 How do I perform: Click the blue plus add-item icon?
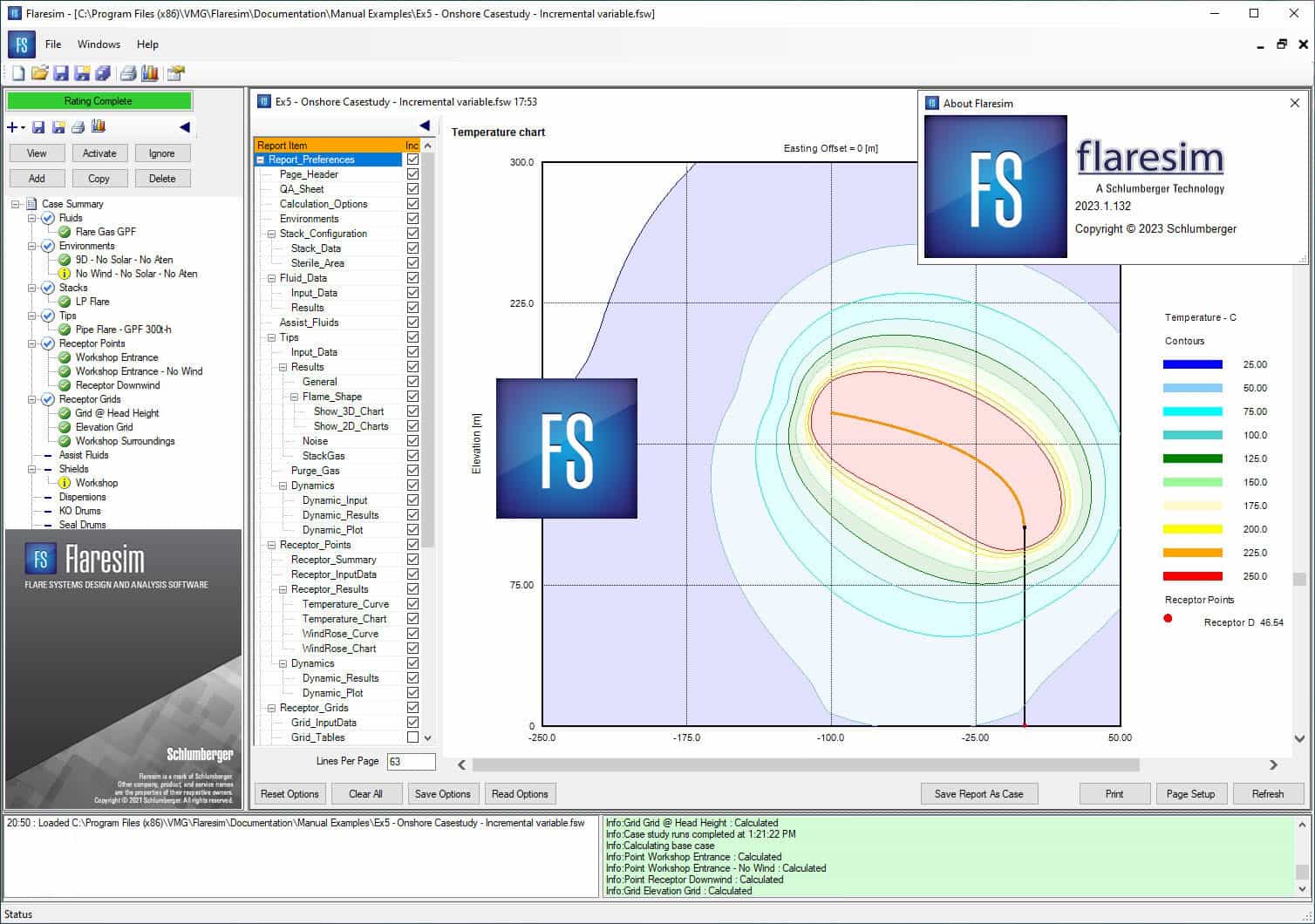point(12,127)
